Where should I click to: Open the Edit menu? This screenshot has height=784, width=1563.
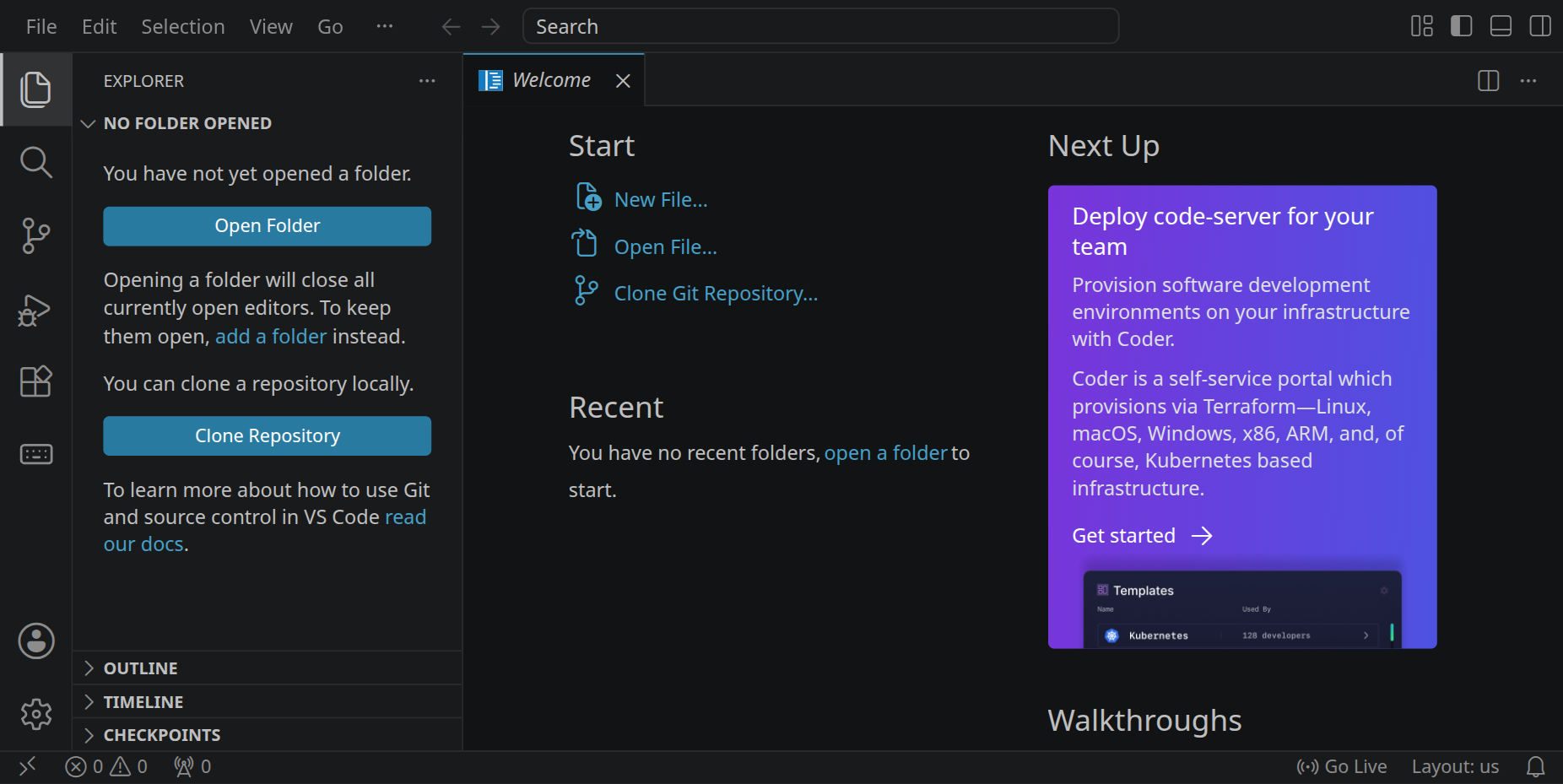(99, 27)
